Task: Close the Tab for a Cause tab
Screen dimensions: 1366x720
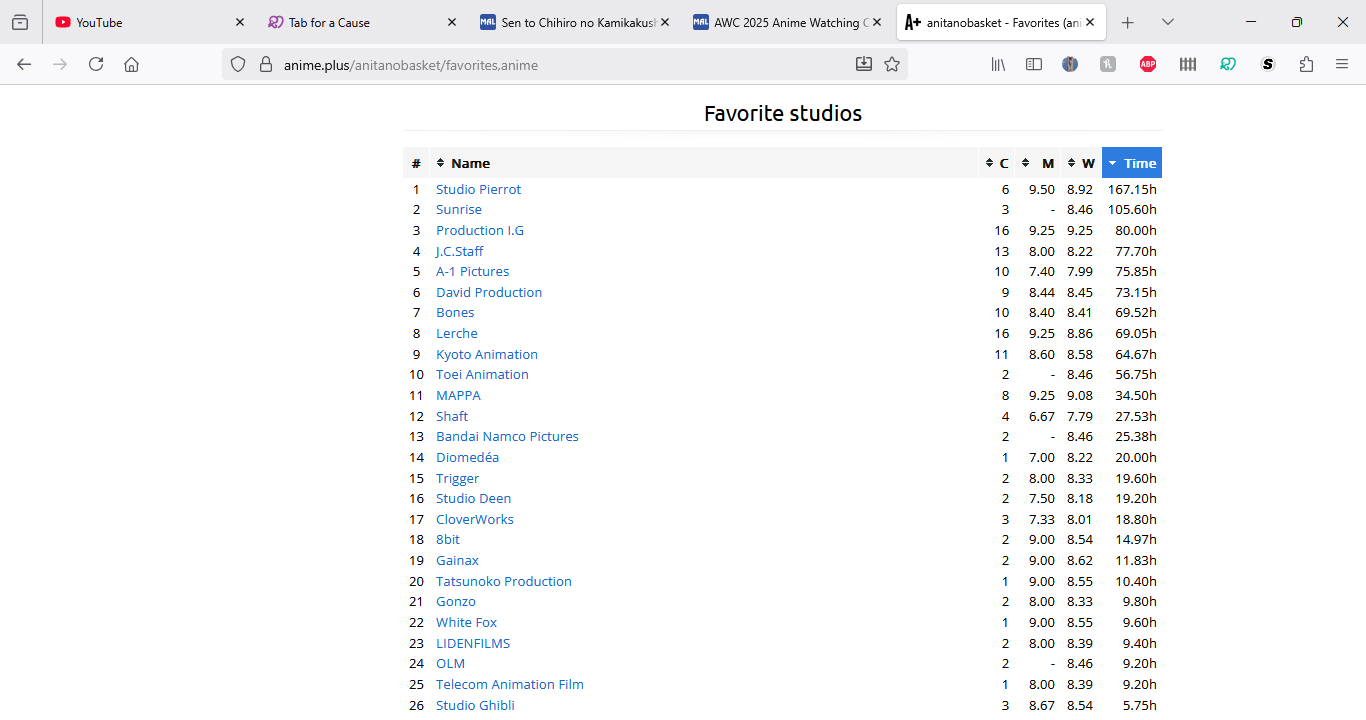Action: click(451, 22)
